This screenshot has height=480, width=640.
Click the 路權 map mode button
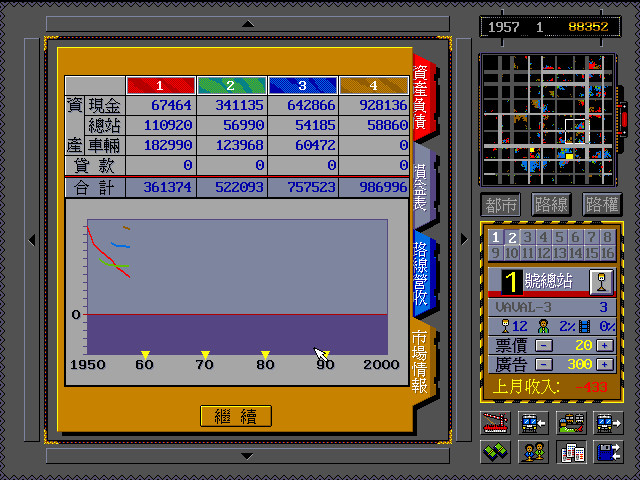pyautogui.click(x=602, y=204)
